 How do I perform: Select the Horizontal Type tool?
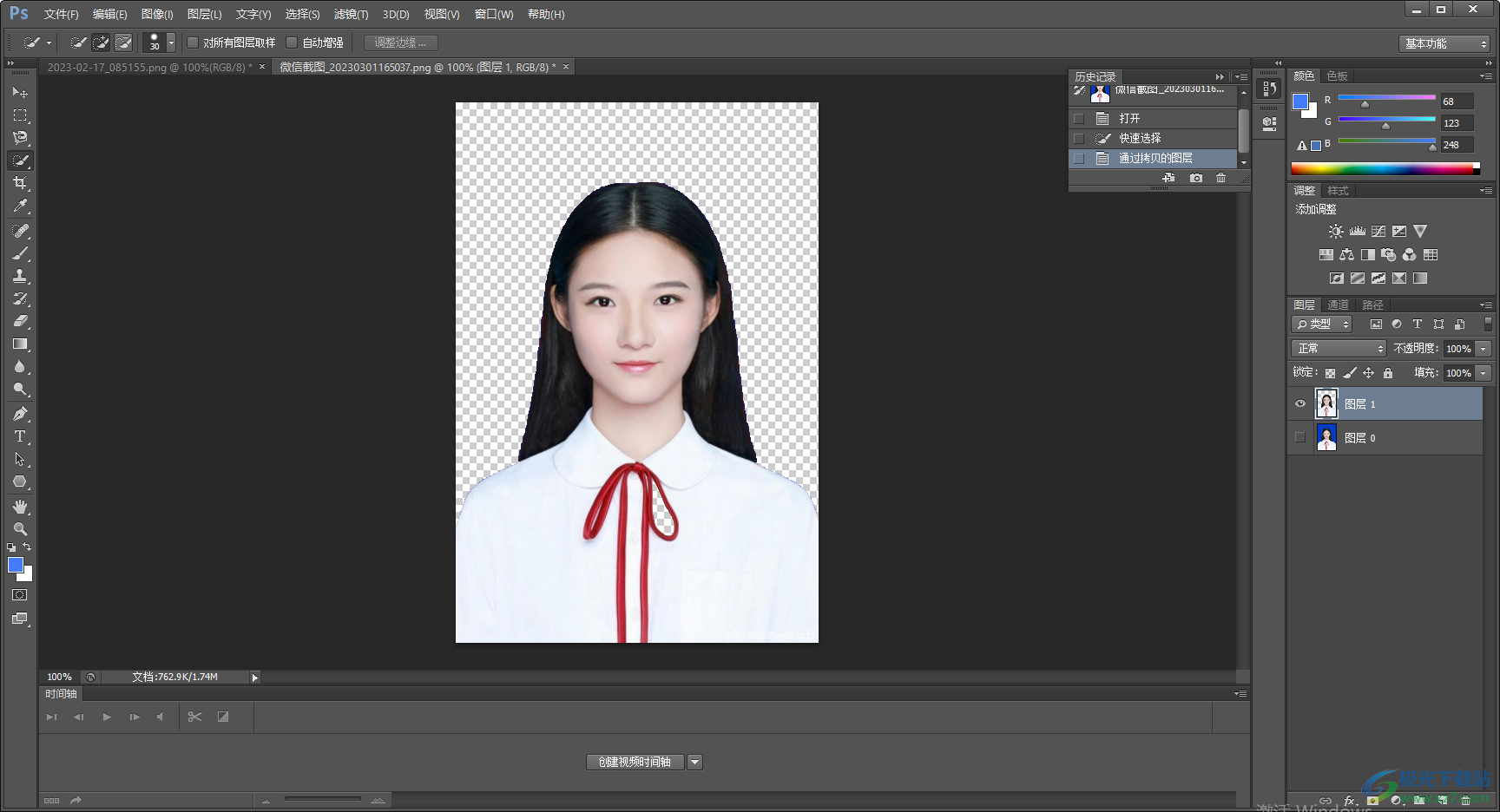(x=20, y=436)
